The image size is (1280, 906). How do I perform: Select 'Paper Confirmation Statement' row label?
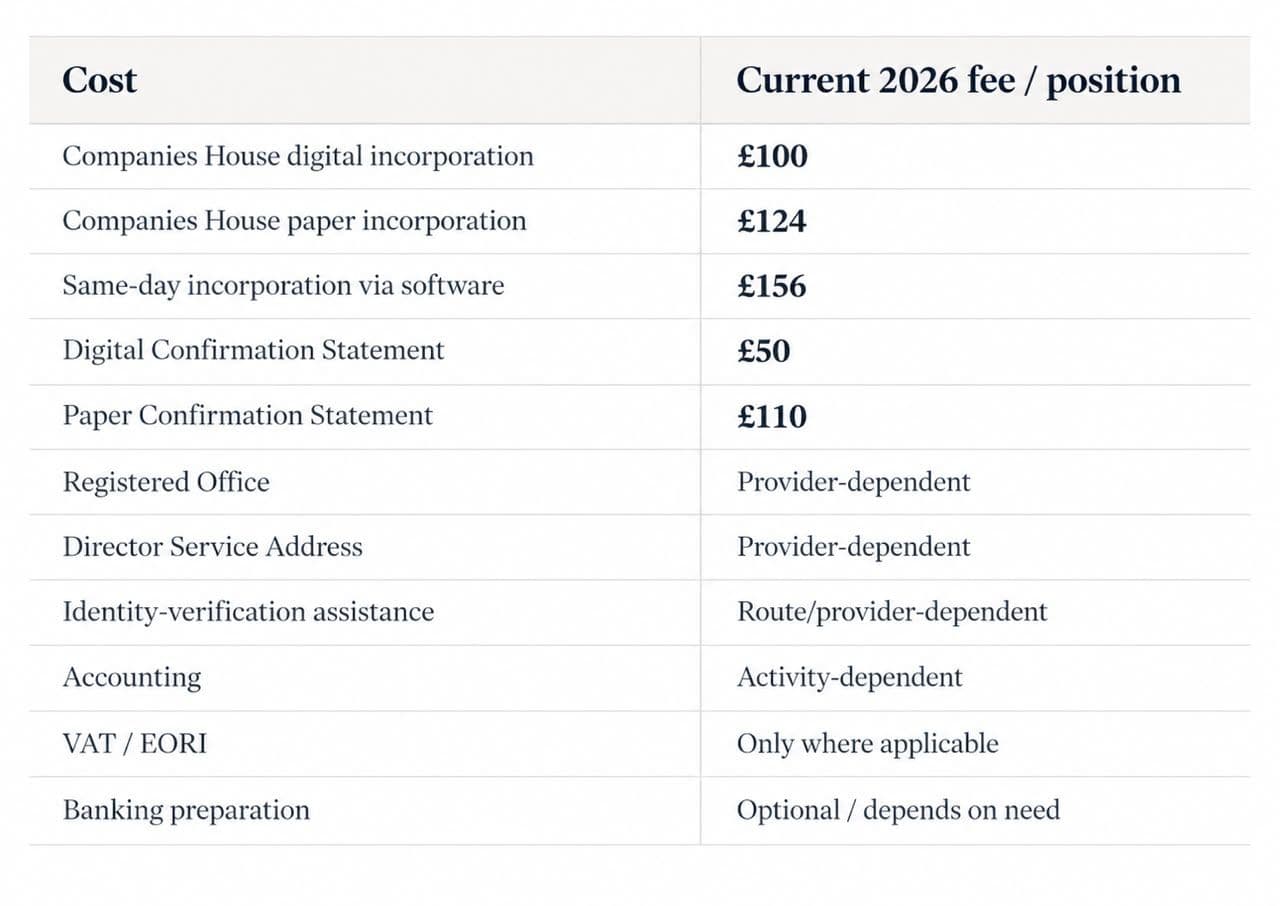(x=248, y=416)
